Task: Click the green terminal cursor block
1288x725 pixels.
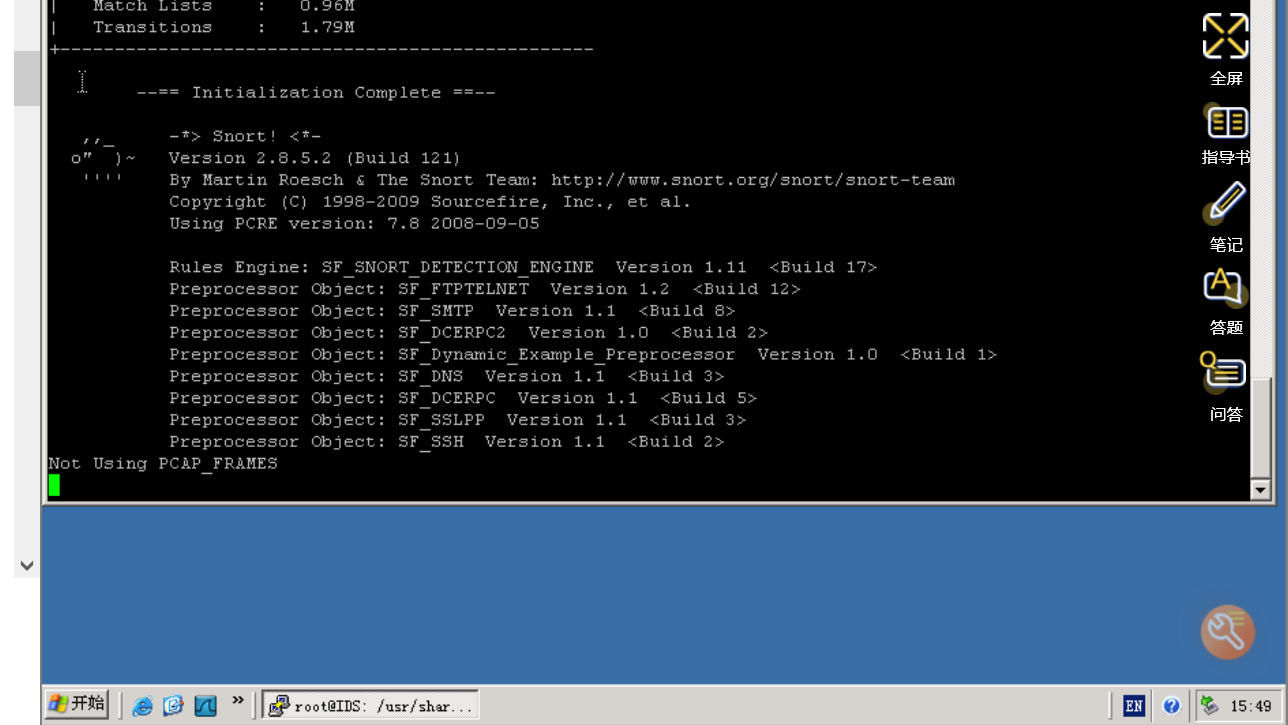Action: point(54,485)
